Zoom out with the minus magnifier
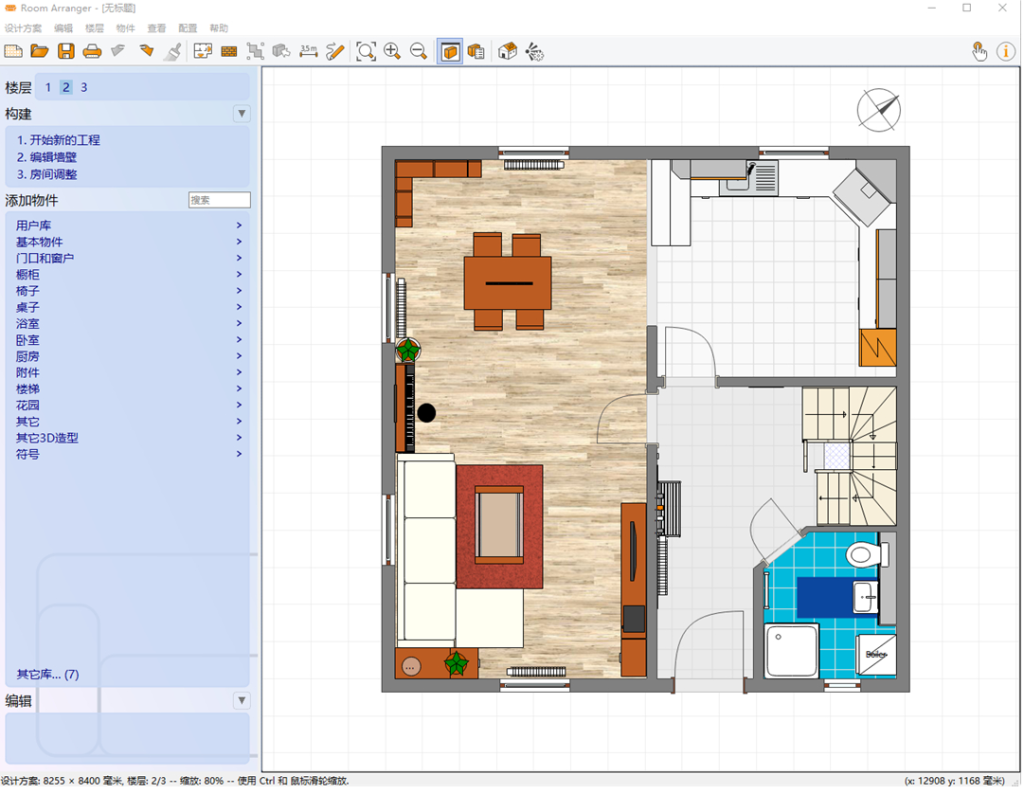This screenshot has width=1024, height=794. [x=419, y=52]
